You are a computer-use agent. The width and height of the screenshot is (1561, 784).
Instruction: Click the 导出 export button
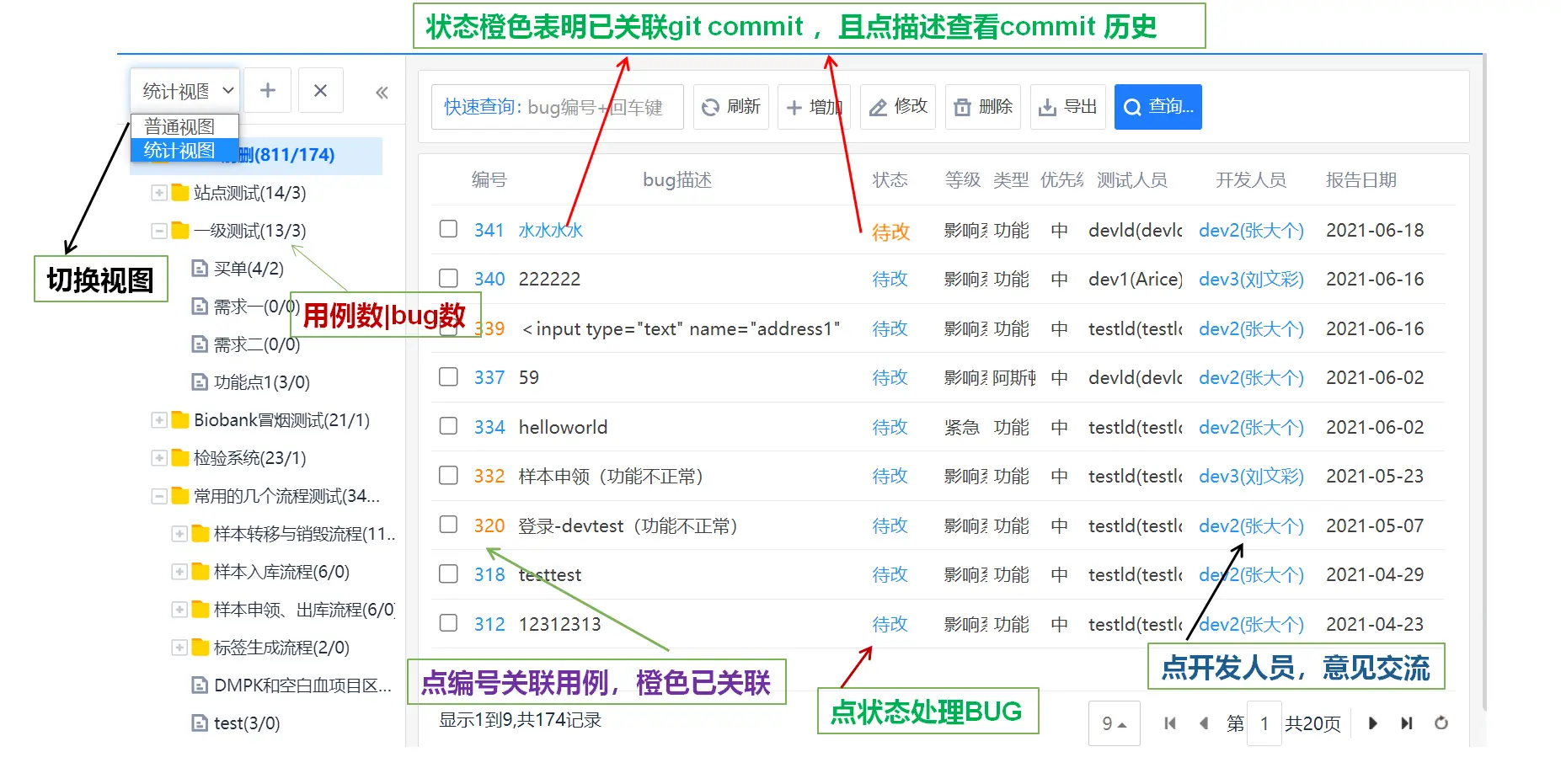pos(1067,107)
